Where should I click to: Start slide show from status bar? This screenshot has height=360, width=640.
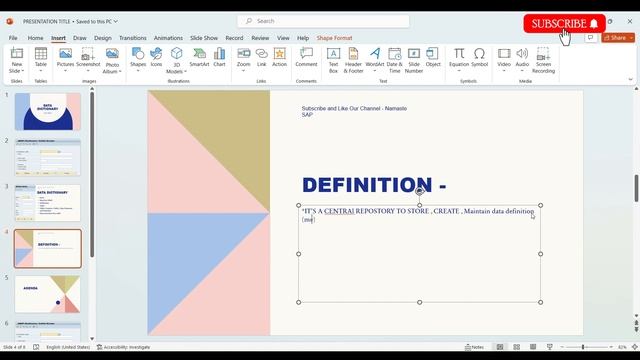pyautogui.click(x=550, y=347)
